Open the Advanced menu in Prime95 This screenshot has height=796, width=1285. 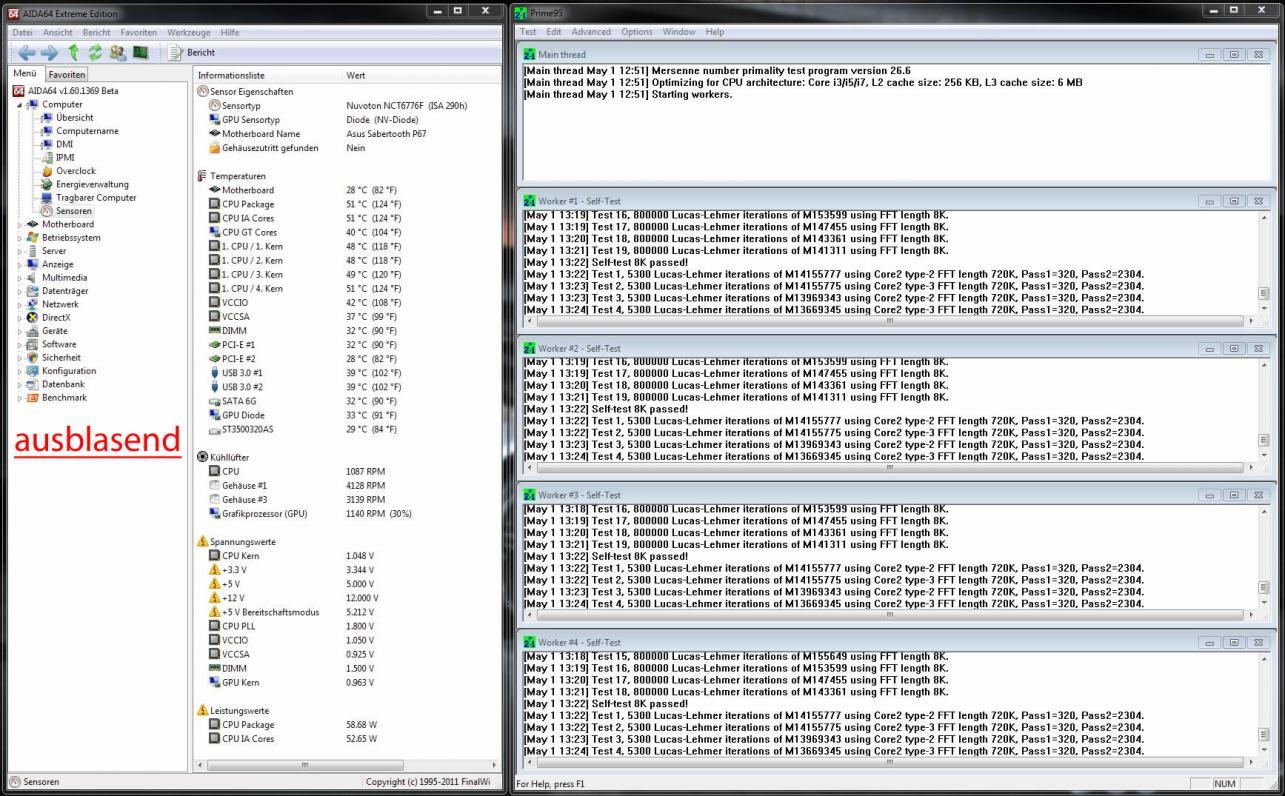tap(591, 32)
